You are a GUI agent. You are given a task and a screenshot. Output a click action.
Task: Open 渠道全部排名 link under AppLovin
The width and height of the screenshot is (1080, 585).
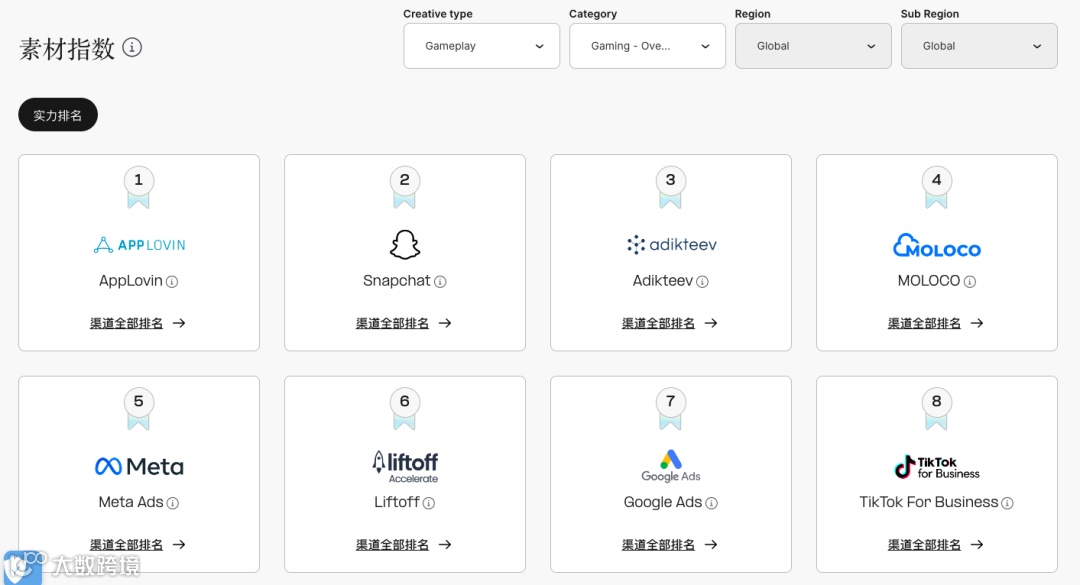138,323
